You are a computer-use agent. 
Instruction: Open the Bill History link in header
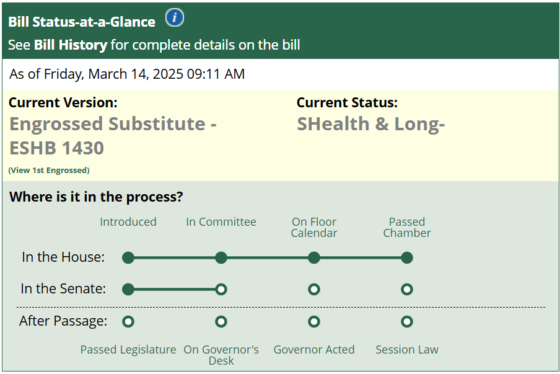click(x=70, y=45)
